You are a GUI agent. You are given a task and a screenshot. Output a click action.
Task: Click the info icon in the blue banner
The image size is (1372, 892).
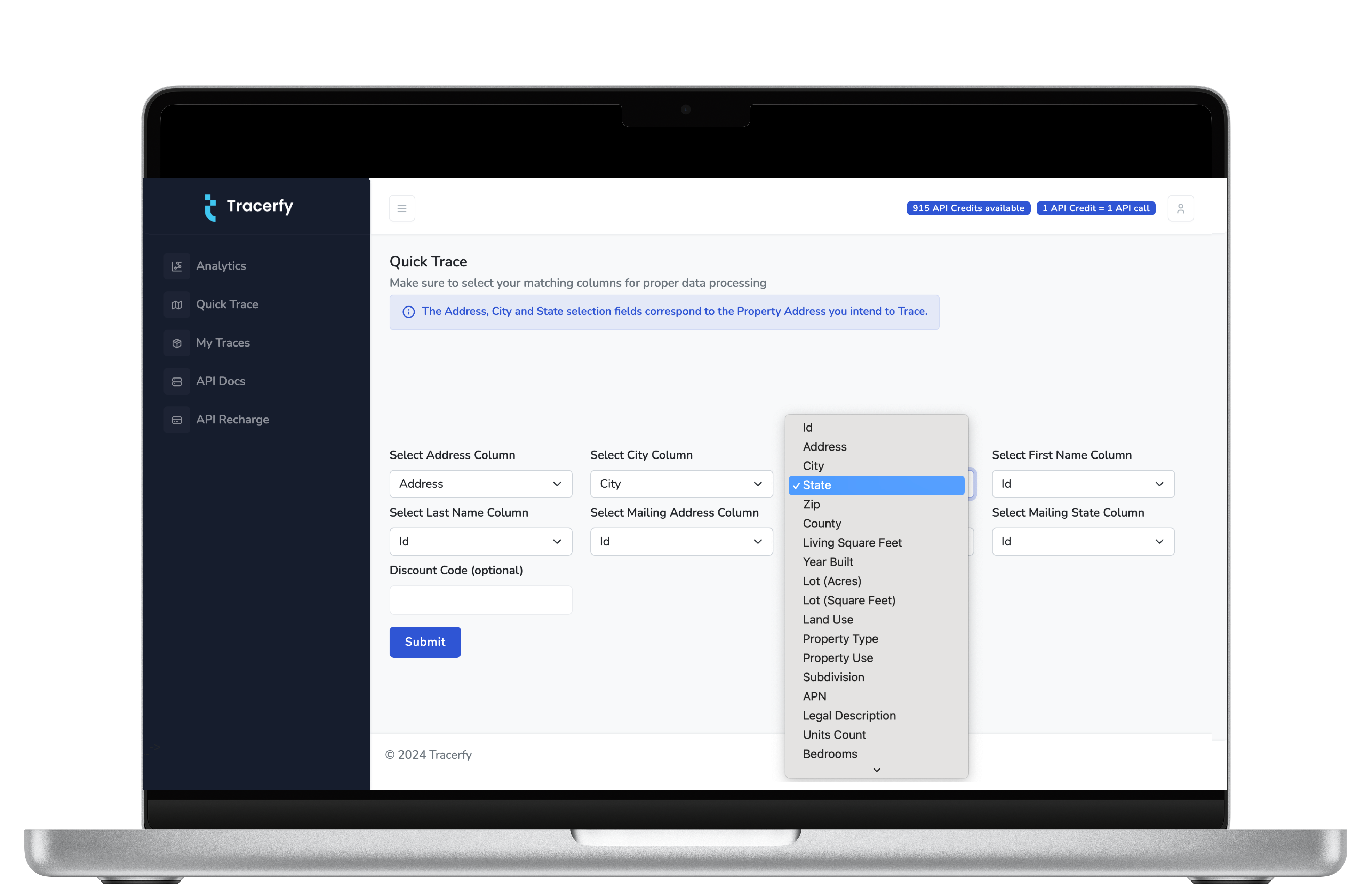(x=409, y=311)
